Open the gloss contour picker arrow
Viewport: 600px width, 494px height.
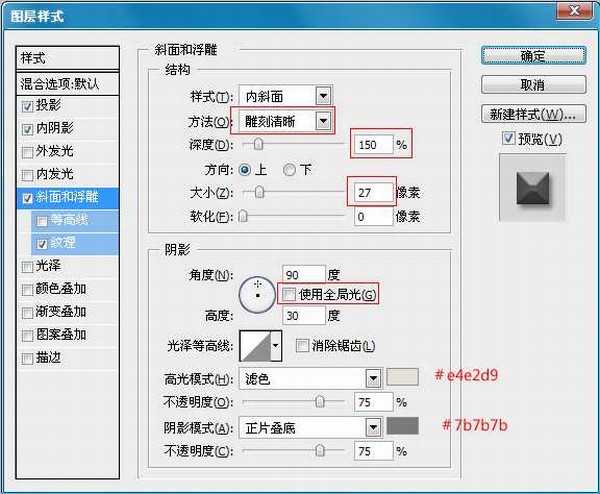tap(276, 346)
